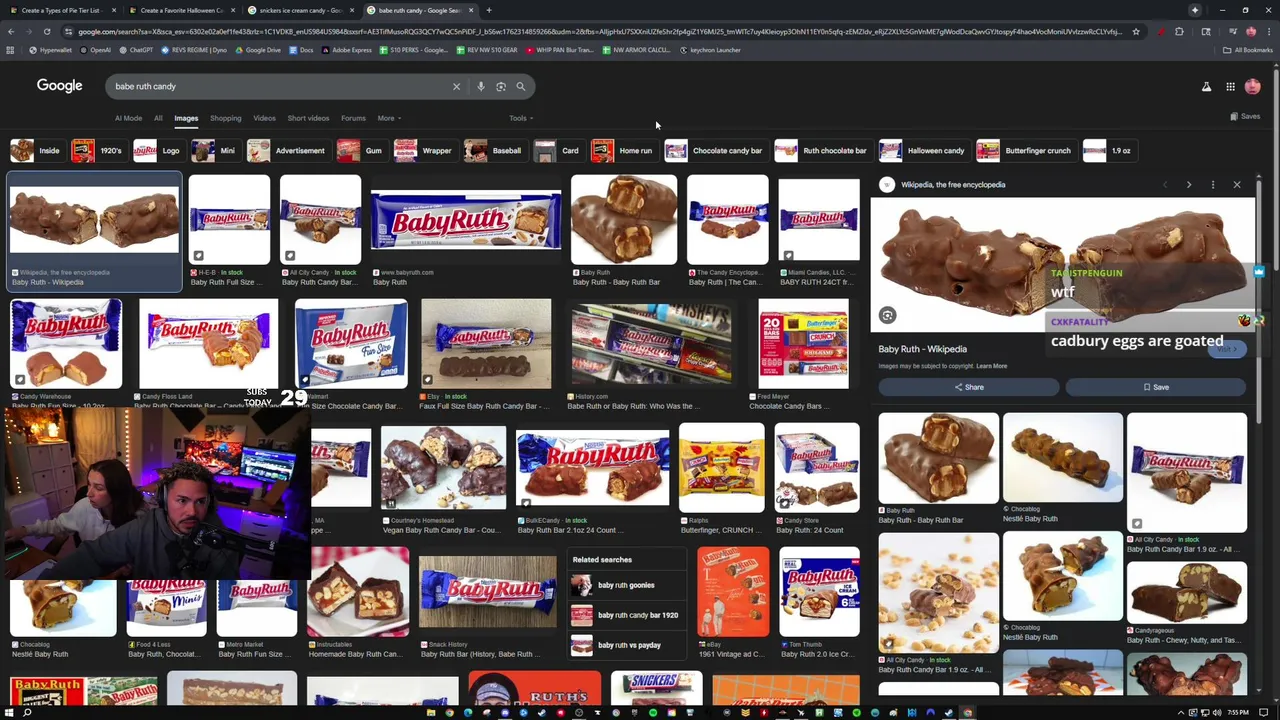Open eBay 1961 Vintage ad thumbnail
The width and height of the screenshot is (1280, 720).
[x=733, y=592]
